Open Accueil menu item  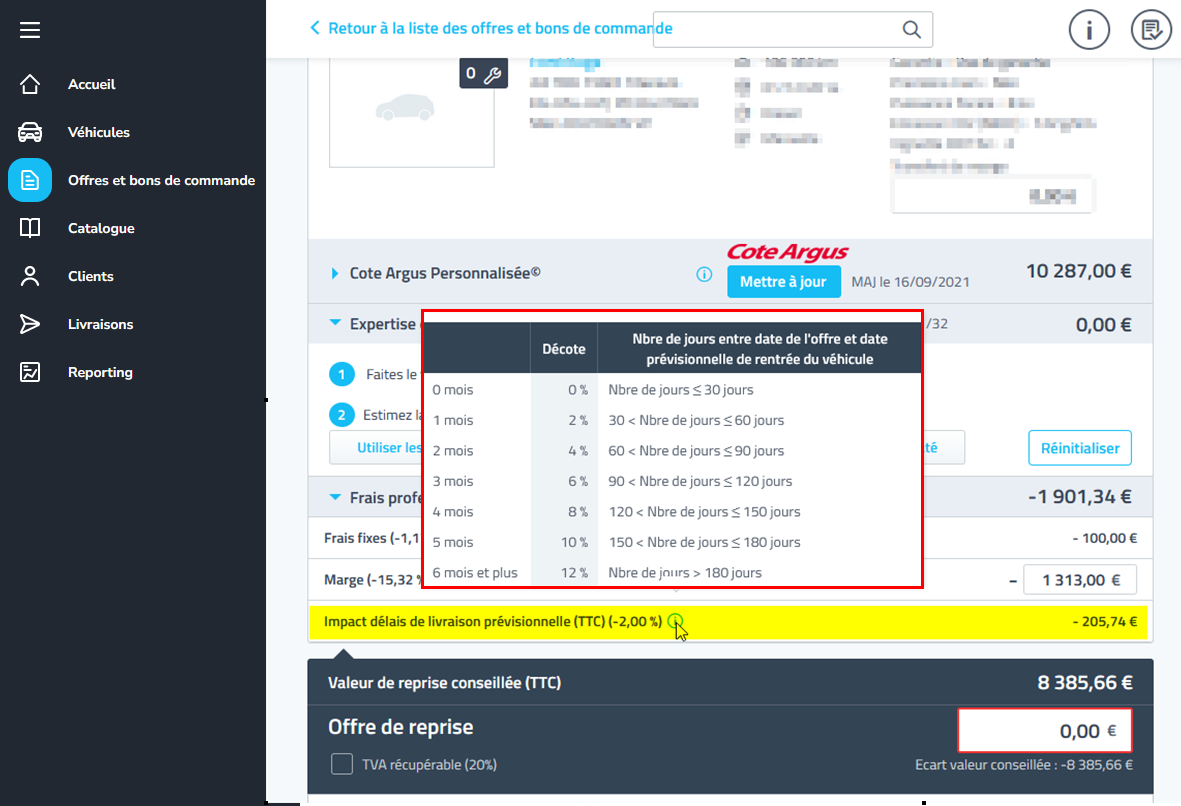pos(91,84)
